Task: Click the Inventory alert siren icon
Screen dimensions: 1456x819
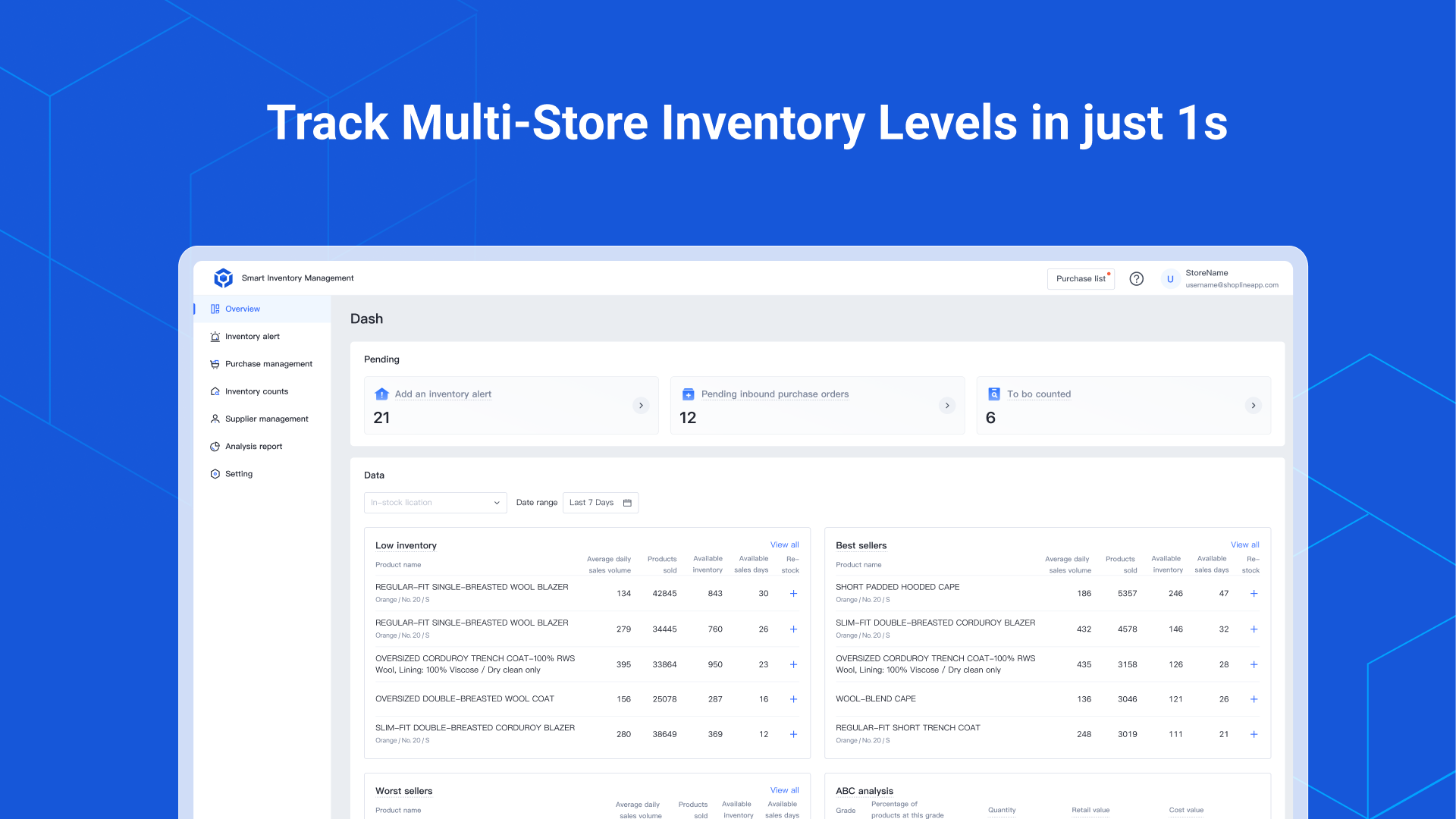Action: click(x=215, y=337)
